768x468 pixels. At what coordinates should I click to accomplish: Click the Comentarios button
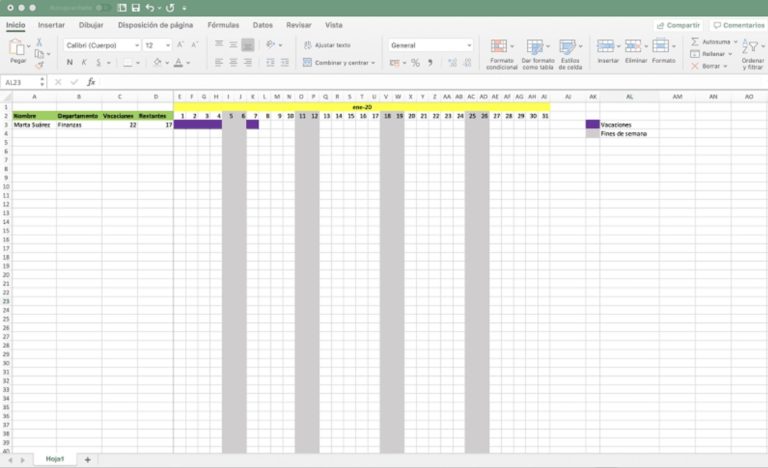[x=738, y=24]
